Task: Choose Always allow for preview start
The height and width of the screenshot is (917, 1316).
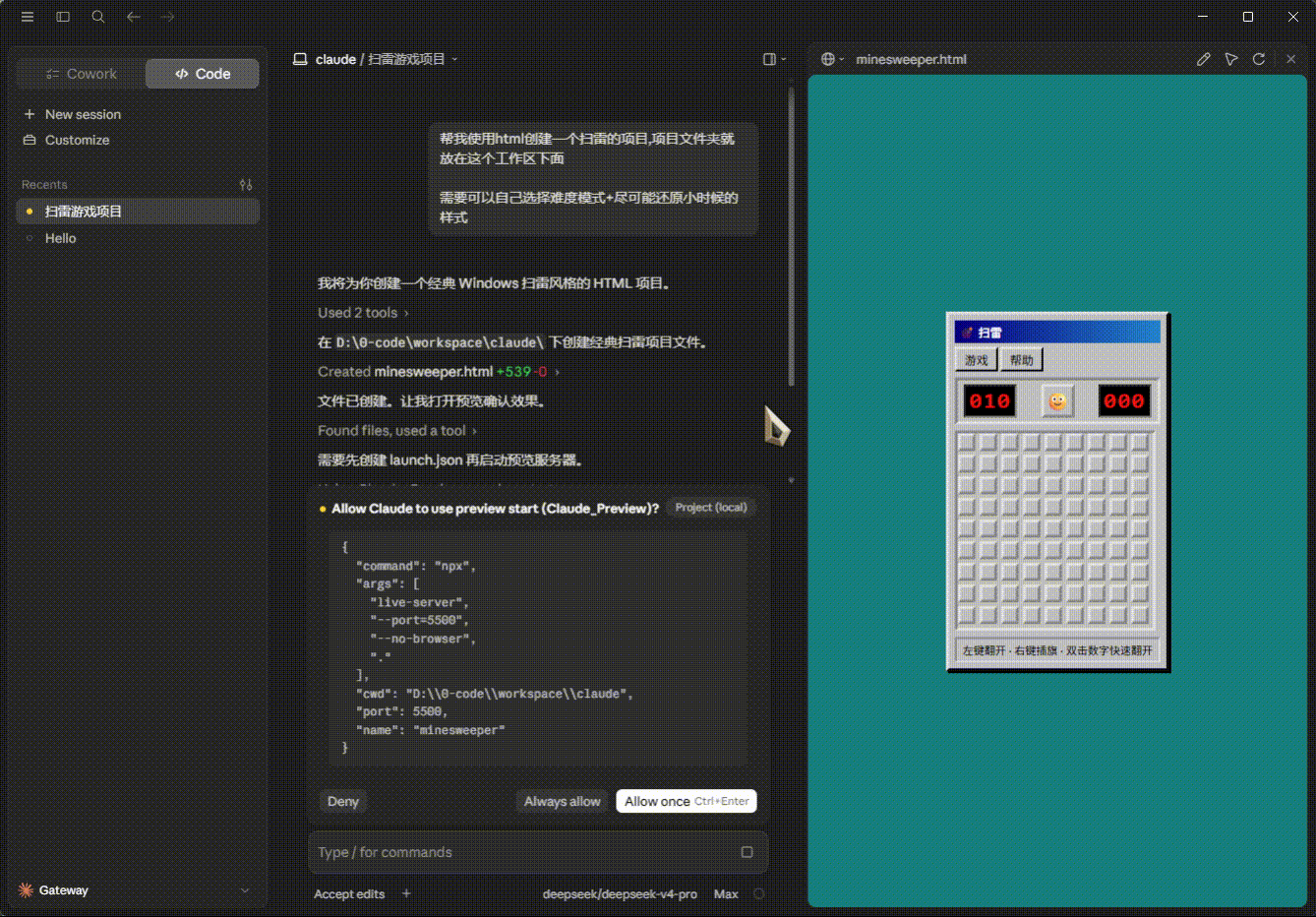Action: point(563,802)
